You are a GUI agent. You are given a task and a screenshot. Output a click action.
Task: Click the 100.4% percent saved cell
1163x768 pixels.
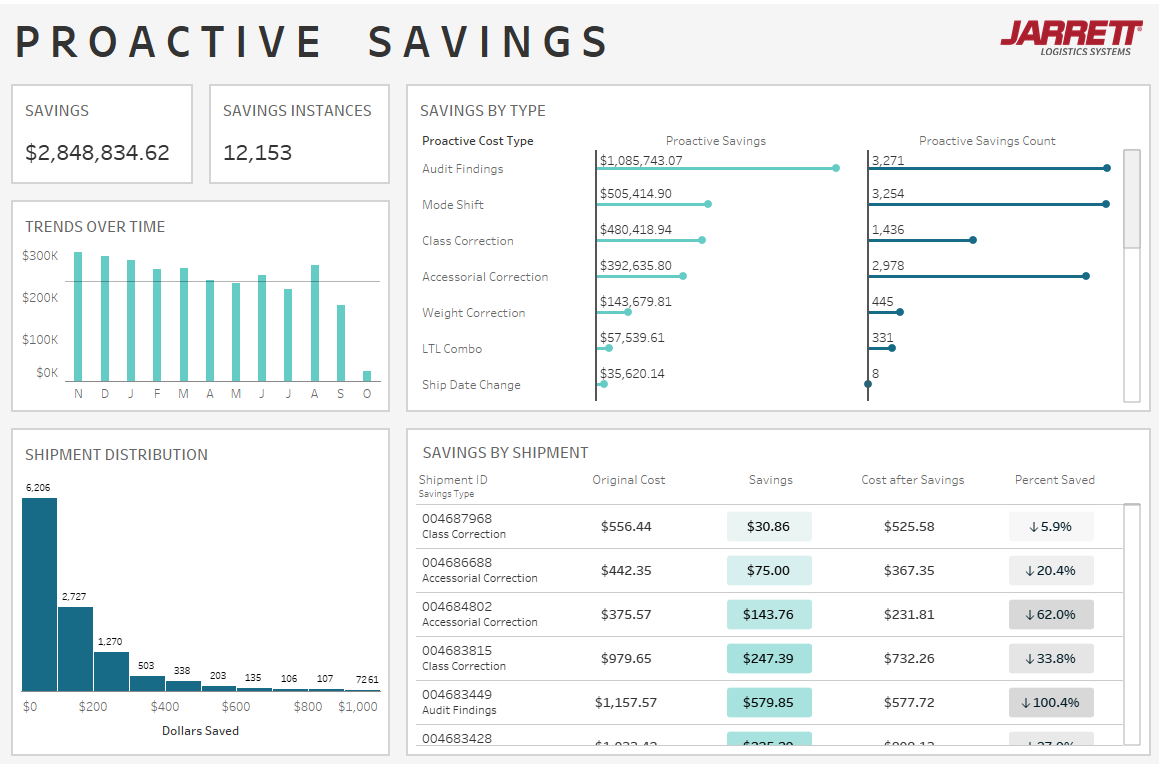pos(1051,703)
